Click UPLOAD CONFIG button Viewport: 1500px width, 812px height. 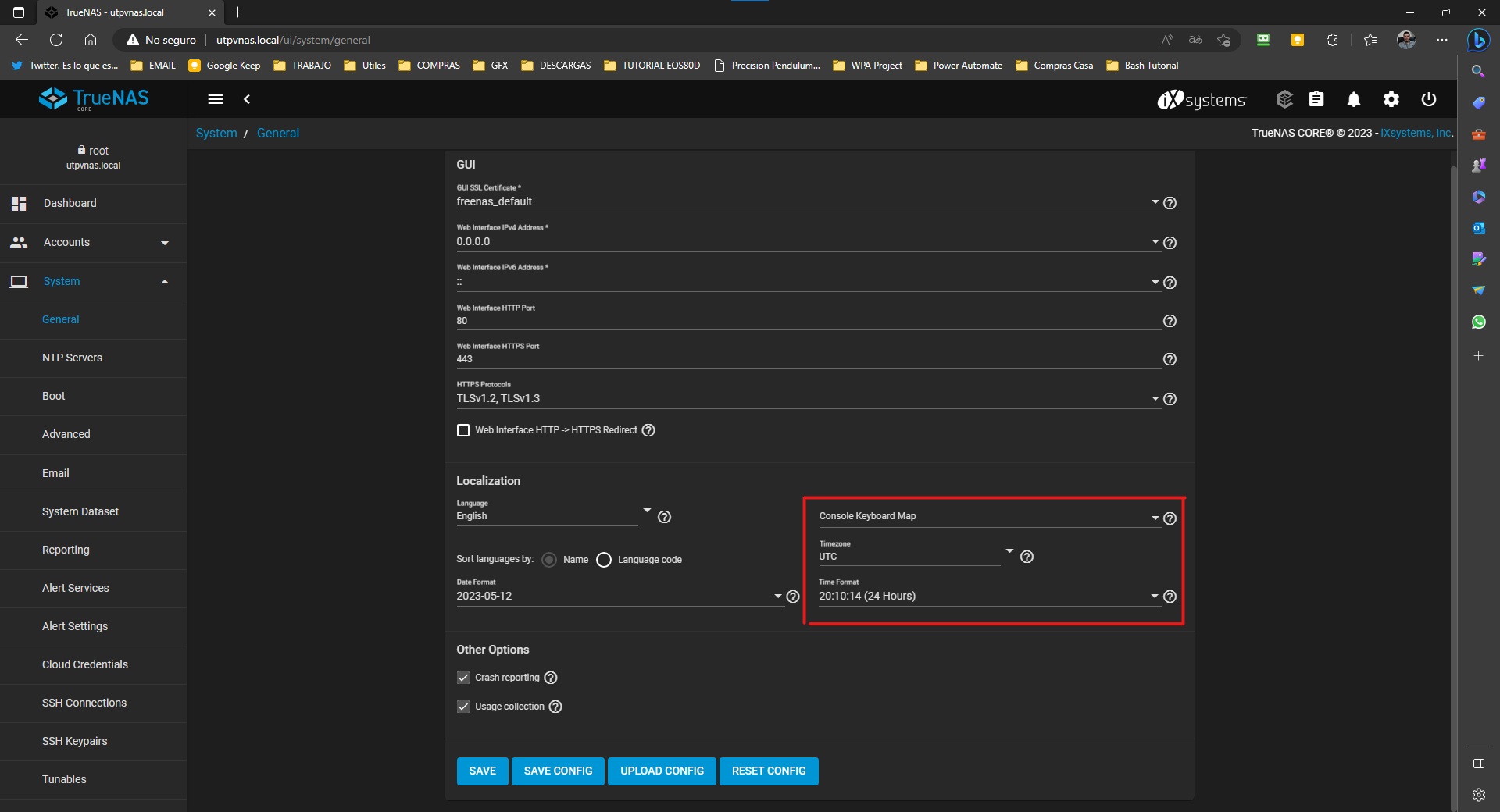662,771
